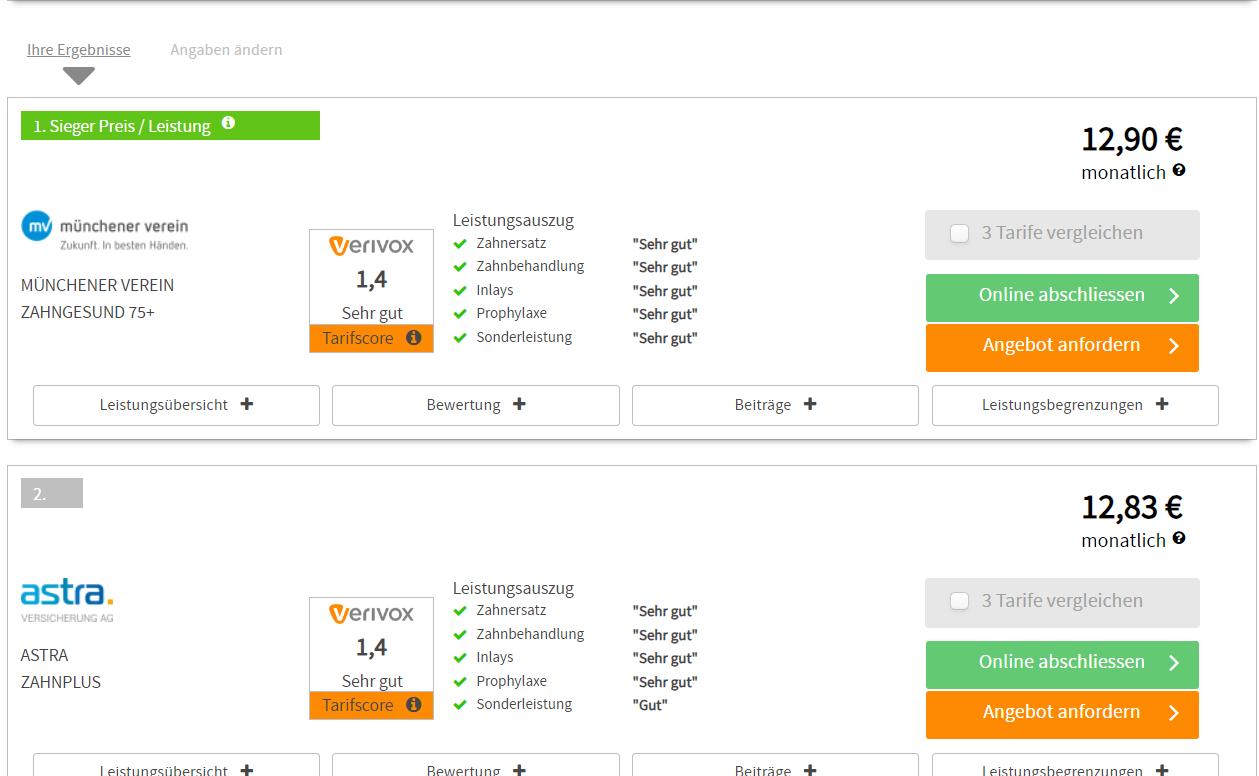Select the Ihre Ergebnisse tab
1259x776 pixels.
(78, 50)
